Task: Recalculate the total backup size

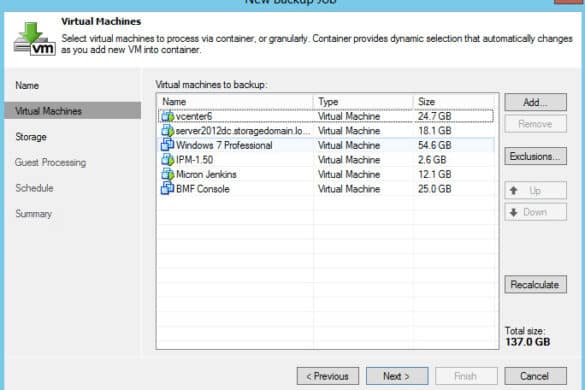Action: tap(535, 285)
